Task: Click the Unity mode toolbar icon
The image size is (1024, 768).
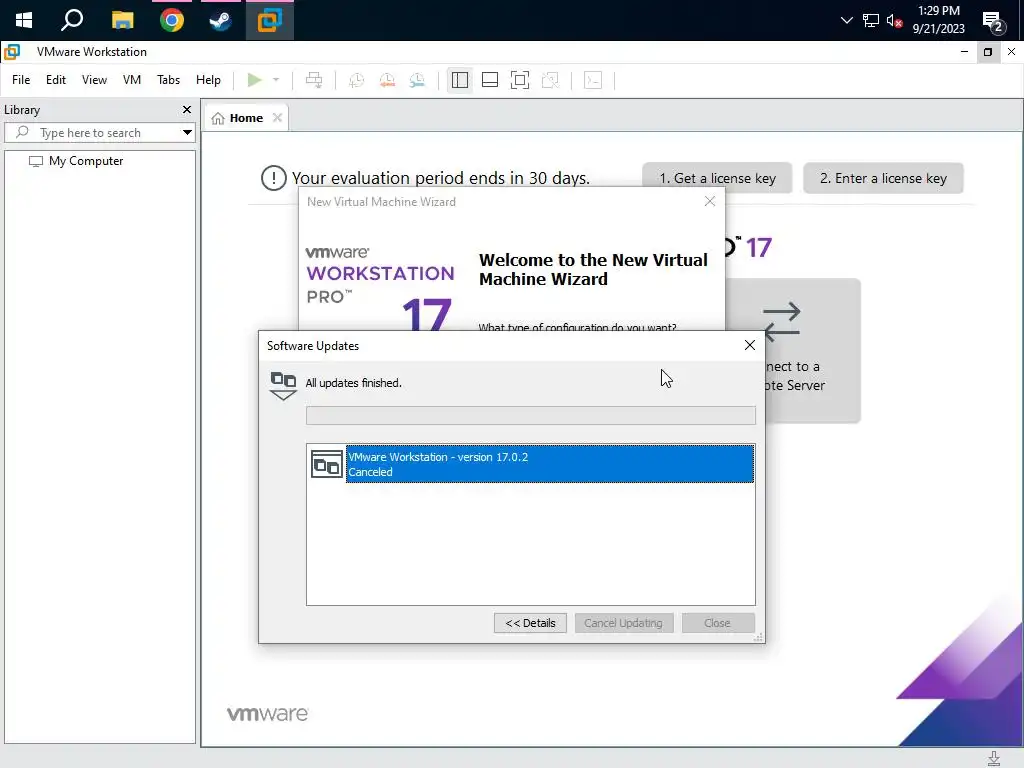Action: [551, 80]
